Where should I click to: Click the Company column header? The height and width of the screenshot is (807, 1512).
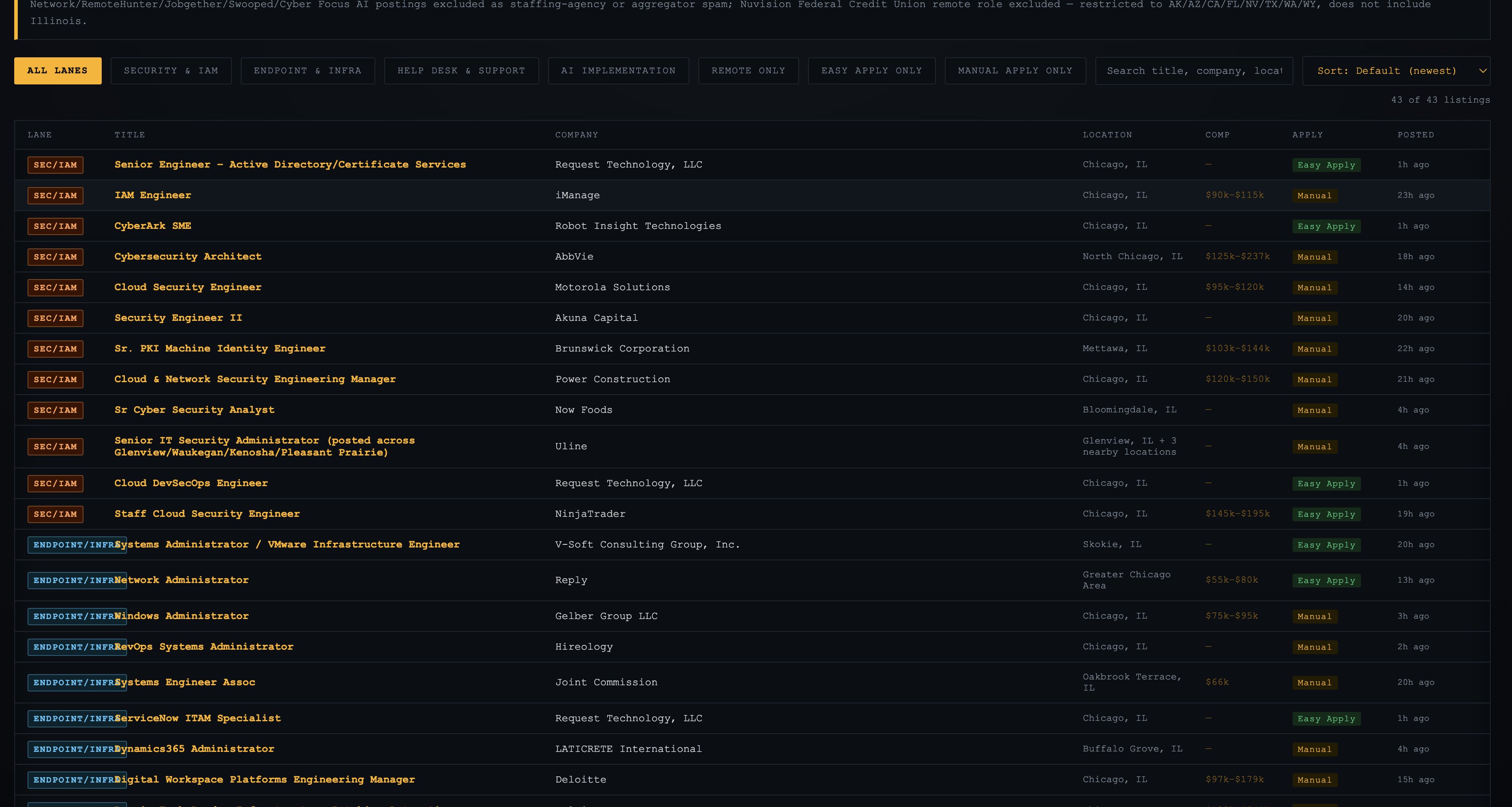coord(577,135)
